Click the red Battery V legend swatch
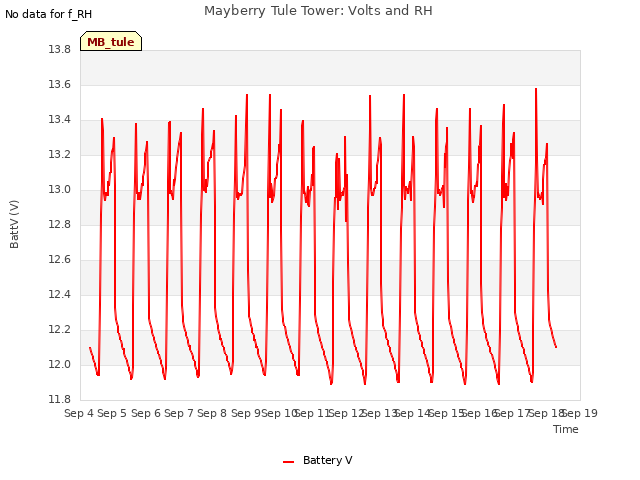Viewport: 640px width, 480px height. pos(289,462)
